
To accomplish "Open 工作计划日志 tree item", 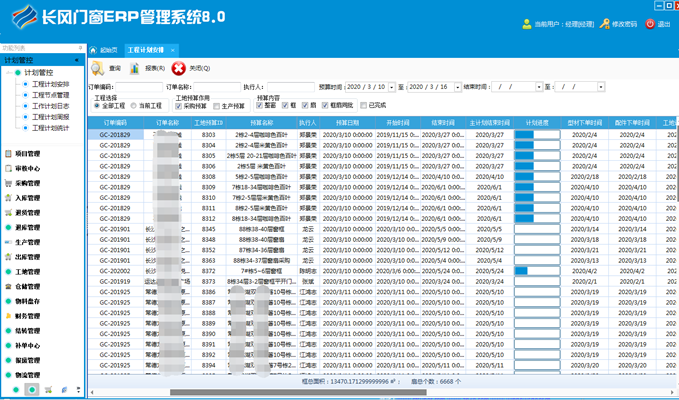I will coord(51,106).
